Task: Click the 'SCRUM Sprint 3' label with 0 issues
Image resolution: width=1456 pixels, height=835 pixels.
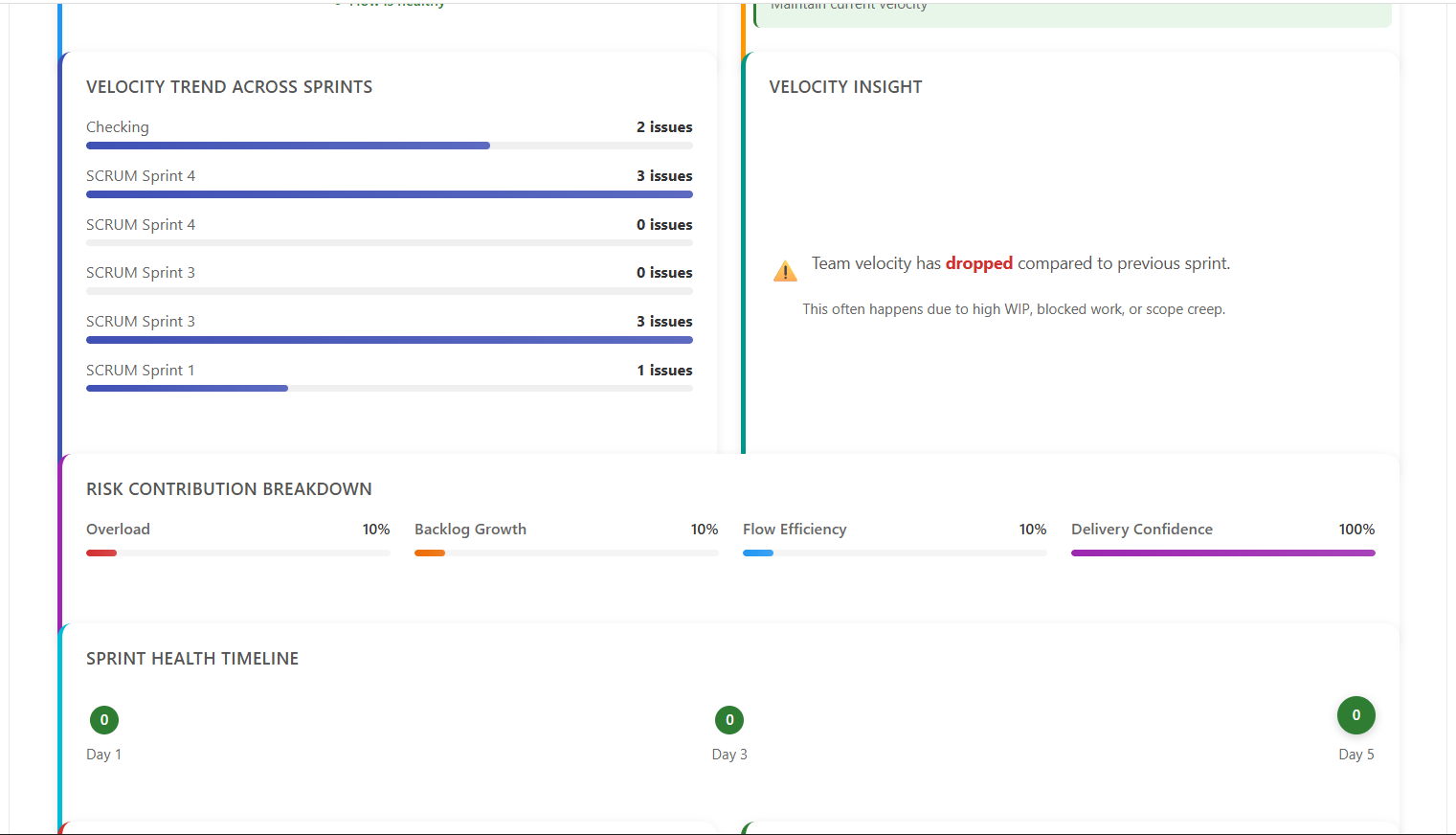Action: 141,273
